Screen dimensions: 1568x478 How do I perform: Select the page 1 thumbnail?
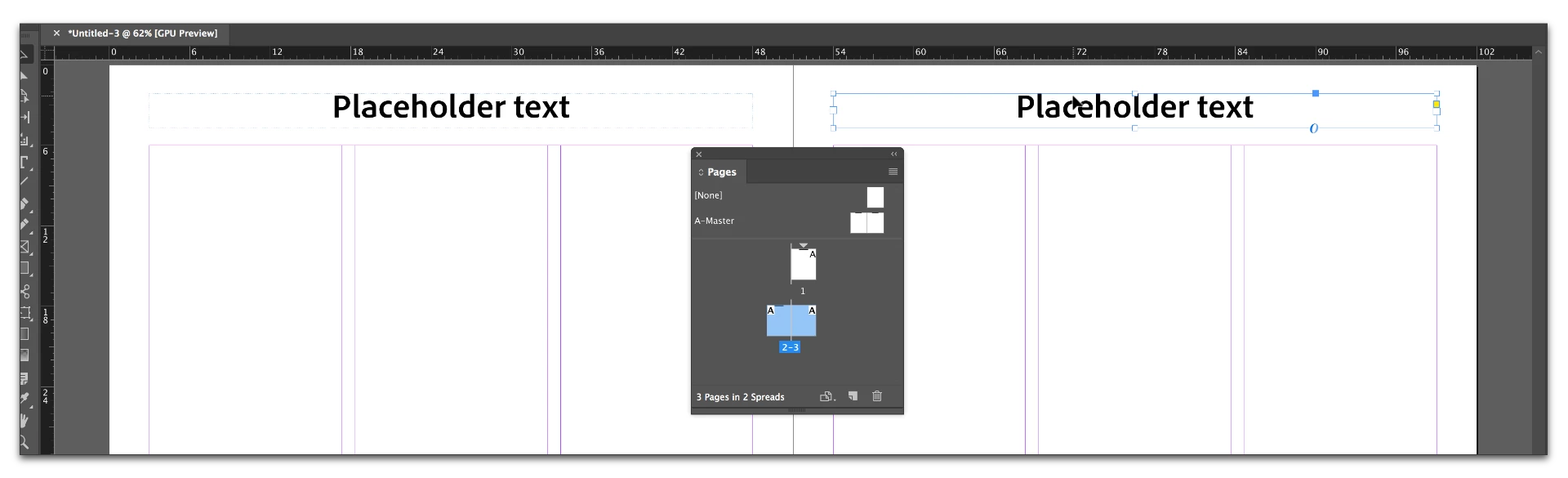click(804, 264)
